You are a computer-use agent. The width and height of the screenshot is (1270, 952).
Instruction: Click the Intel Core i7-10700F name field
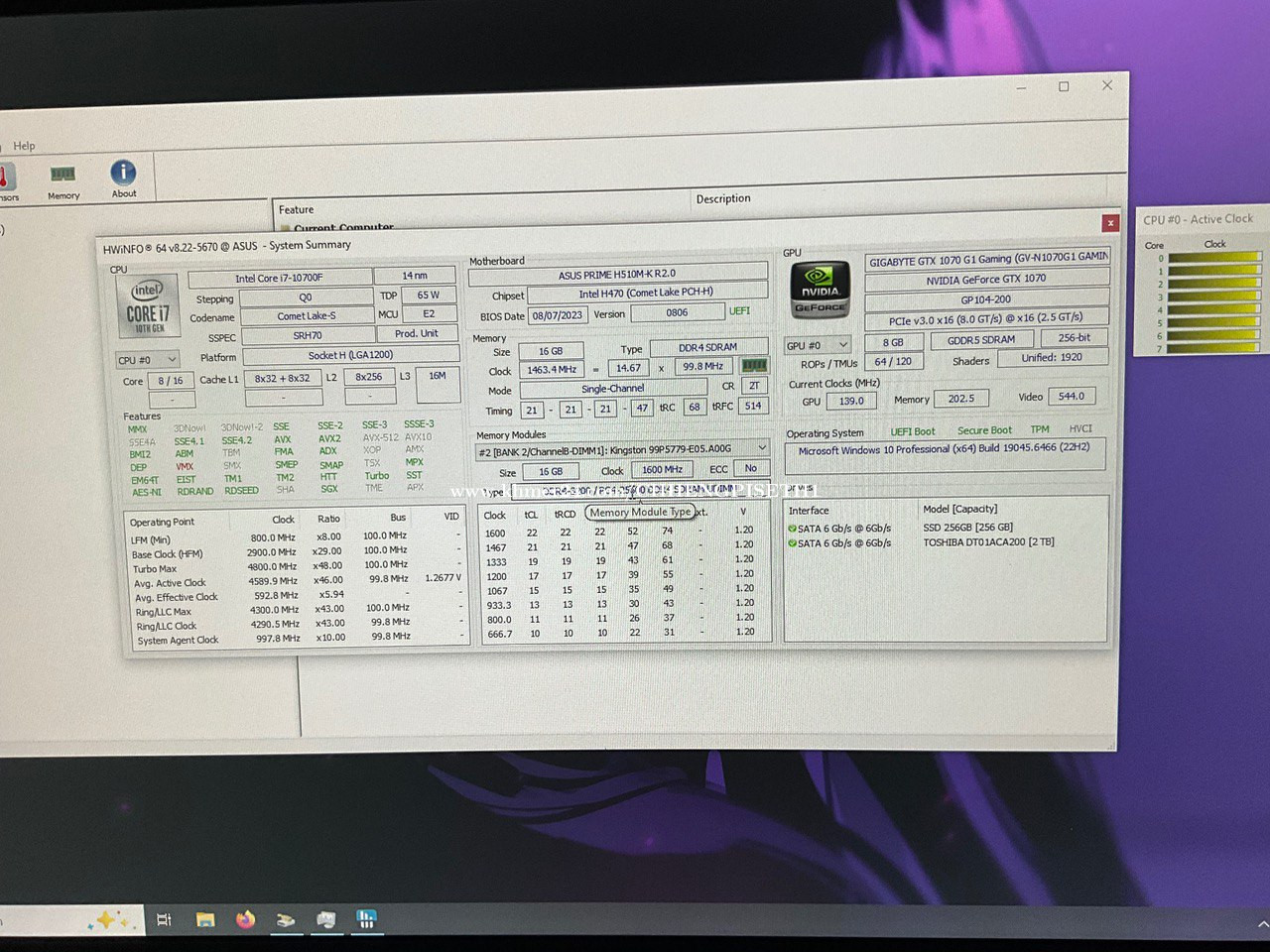point(279,278)
